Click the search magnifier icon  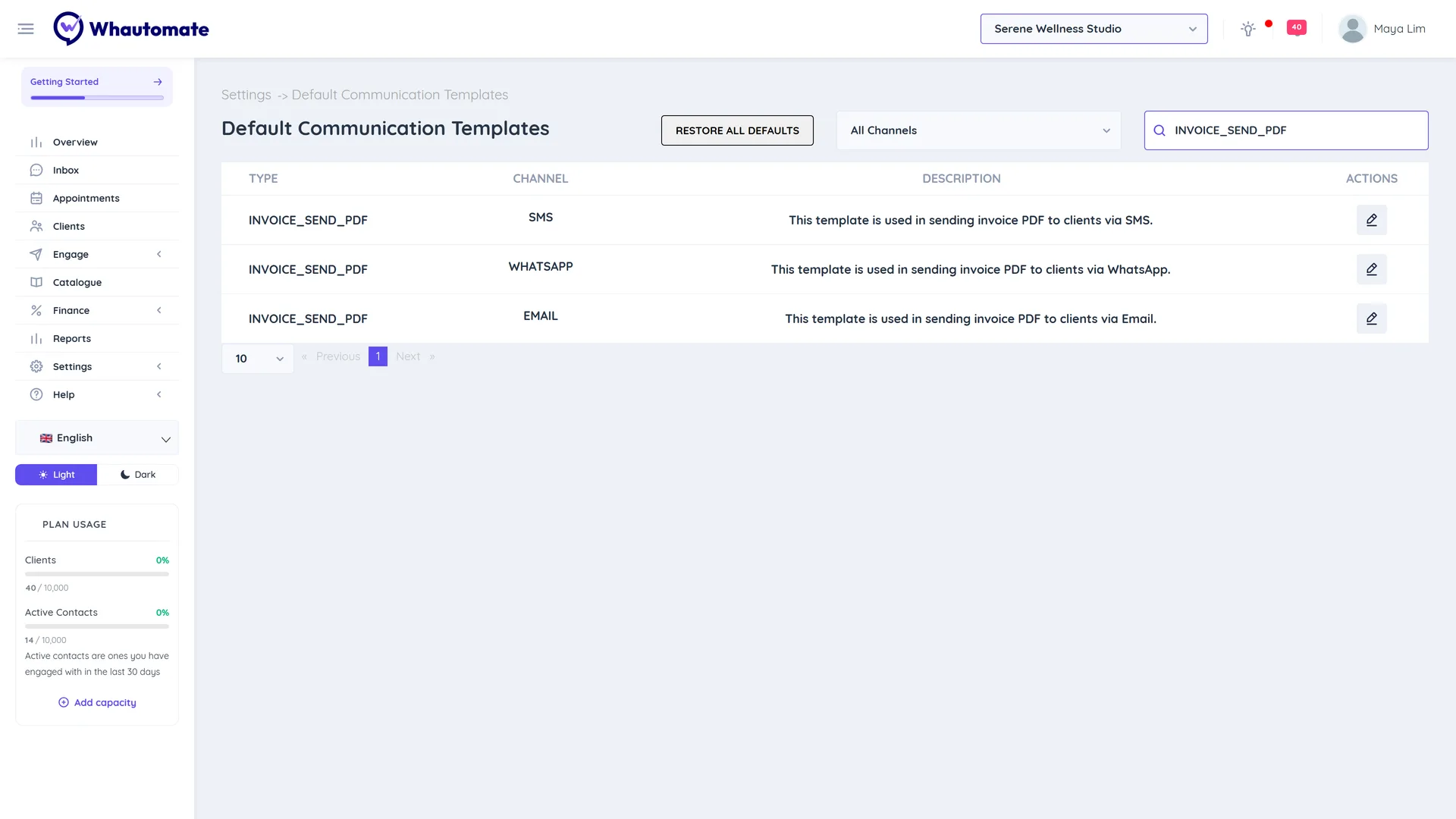[x=1159, y=130]
